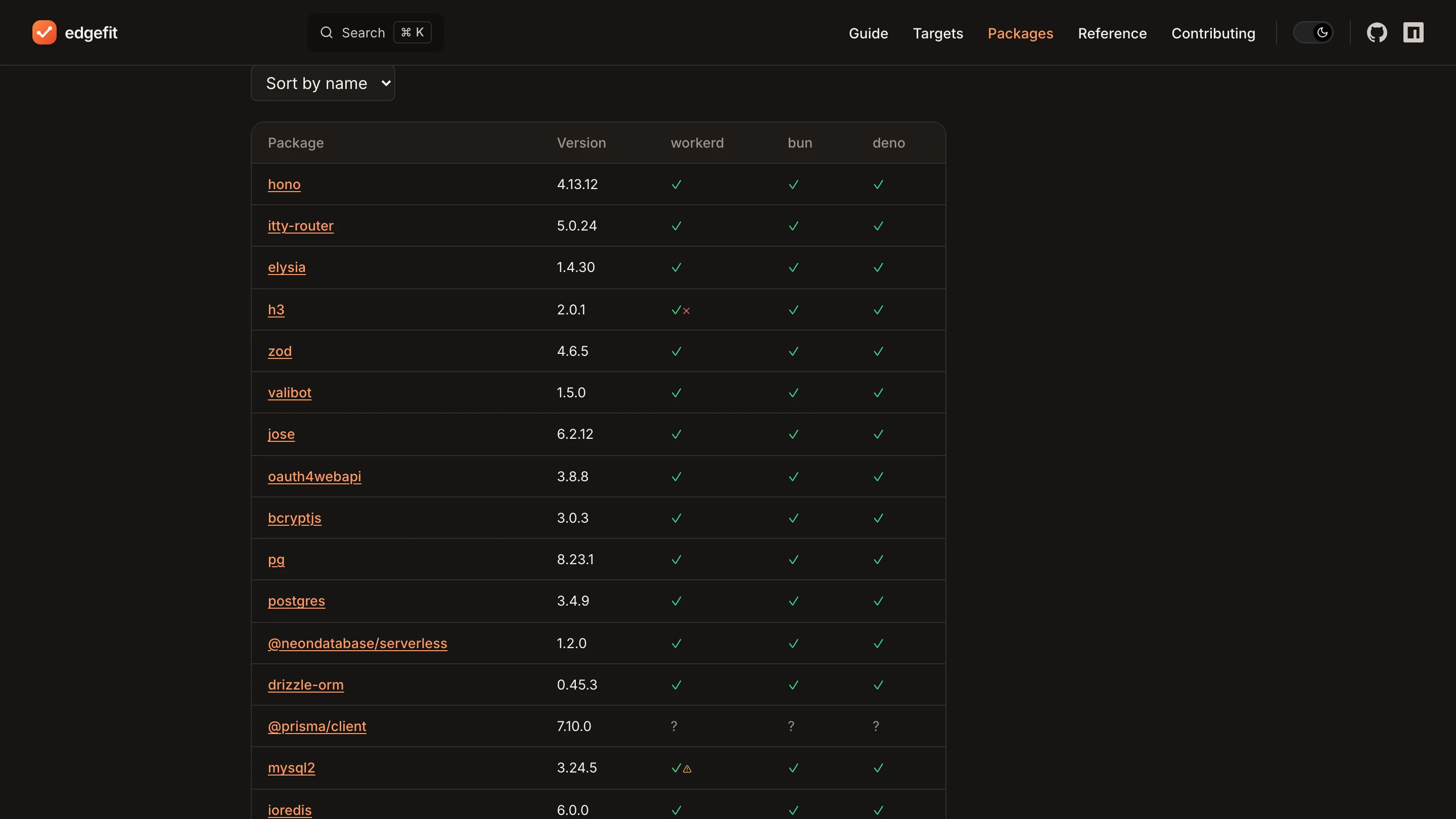Open the elysia package link
This screenshot has width=1456, height=819.
pos(287,267)
